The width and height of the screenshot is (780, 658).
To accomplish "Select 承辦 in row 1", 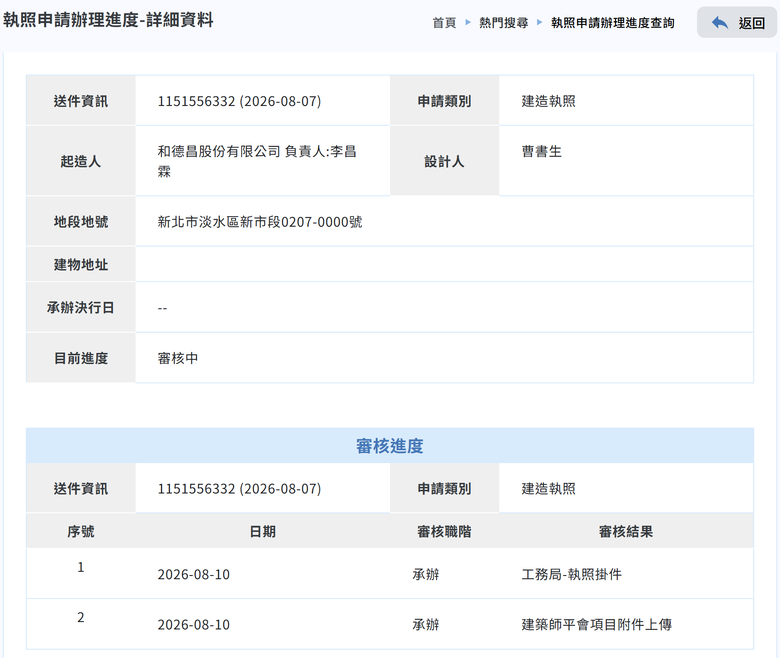I will (x=426, y=574).
